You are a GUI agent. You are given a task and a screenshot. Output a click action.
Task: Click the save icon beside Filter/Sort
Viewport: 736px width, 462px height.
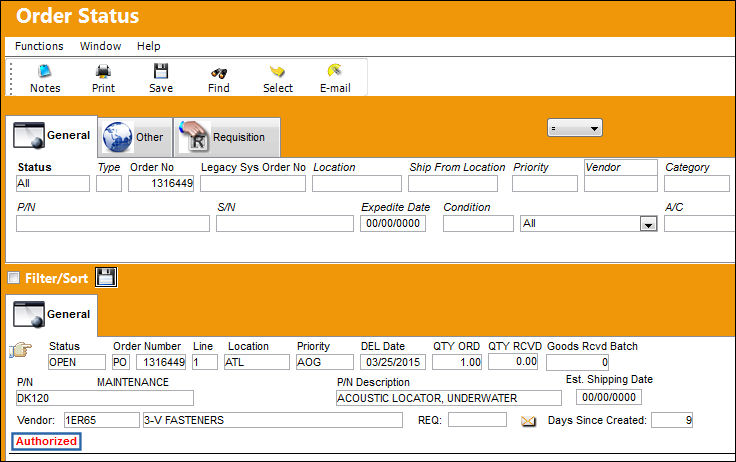(106, 277)
